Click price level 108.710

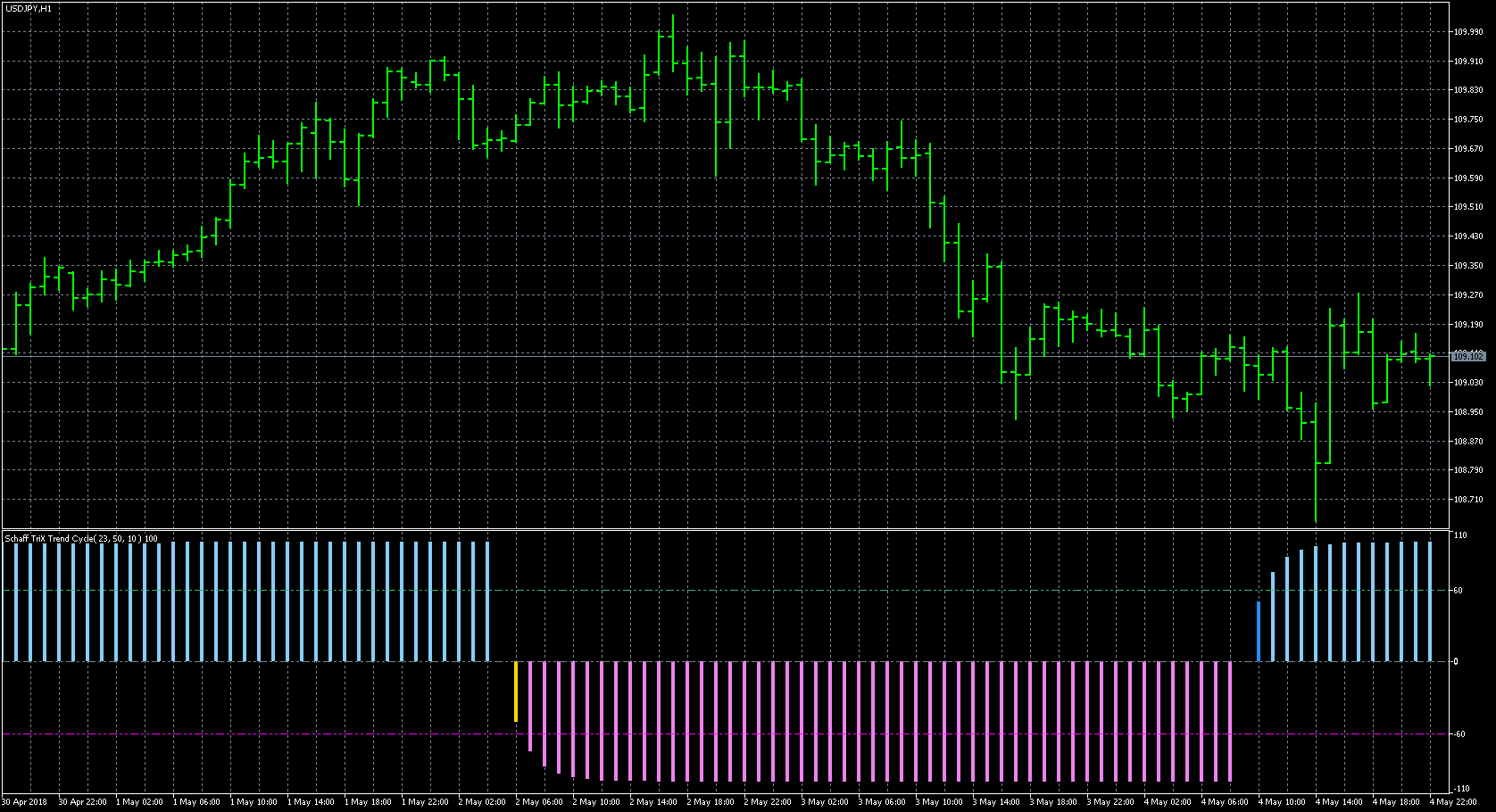click(x=1468, y=500)
